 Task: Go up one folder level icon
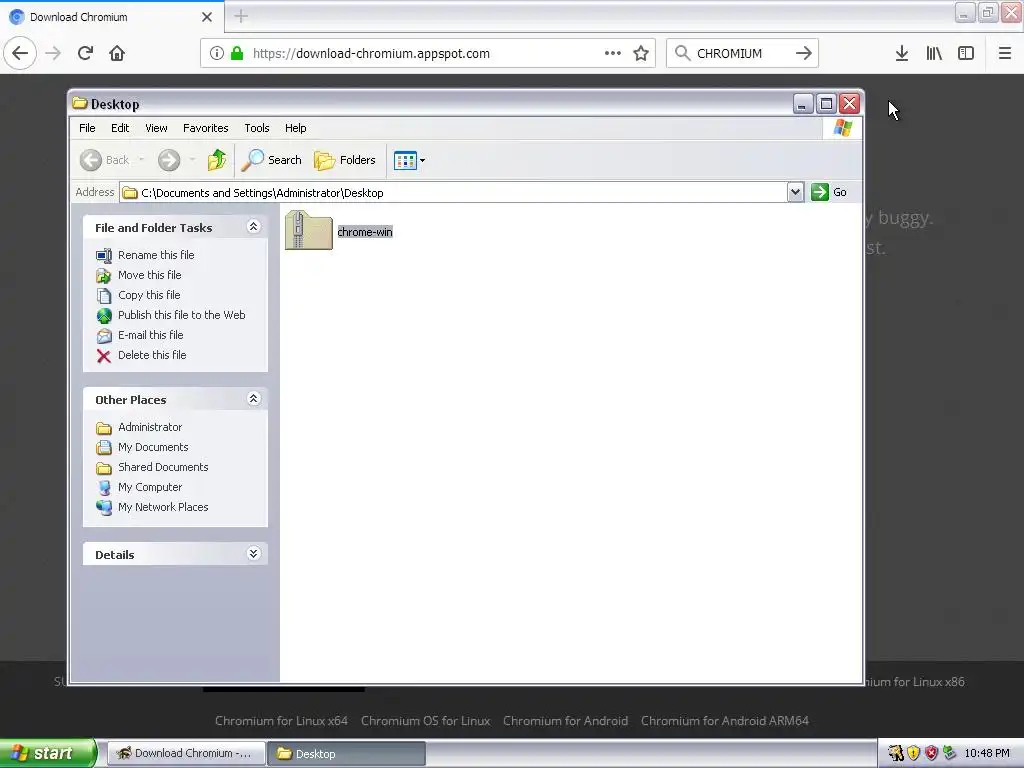(x=217, y=160)
